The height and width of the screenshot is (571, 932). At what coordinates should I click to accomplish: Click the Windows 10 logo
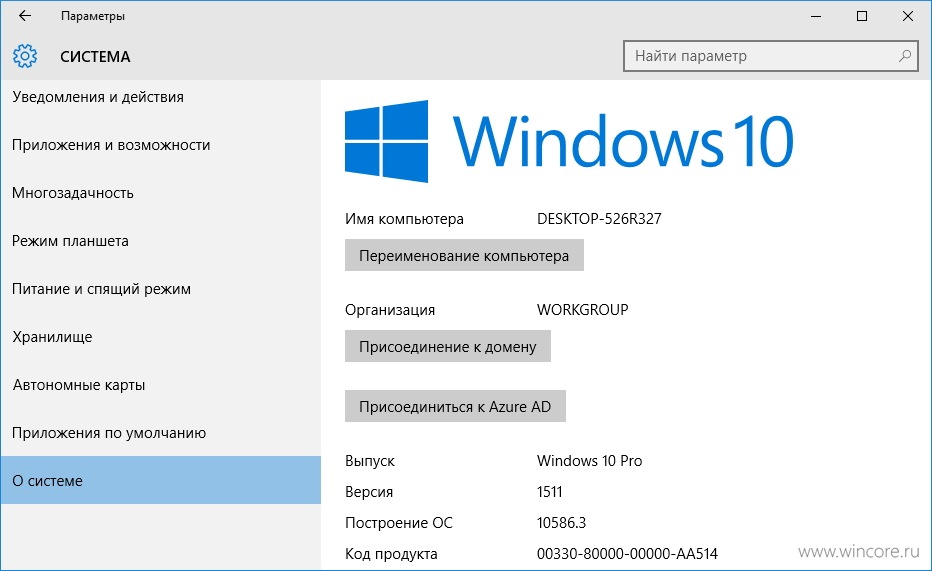pos(569,141)
